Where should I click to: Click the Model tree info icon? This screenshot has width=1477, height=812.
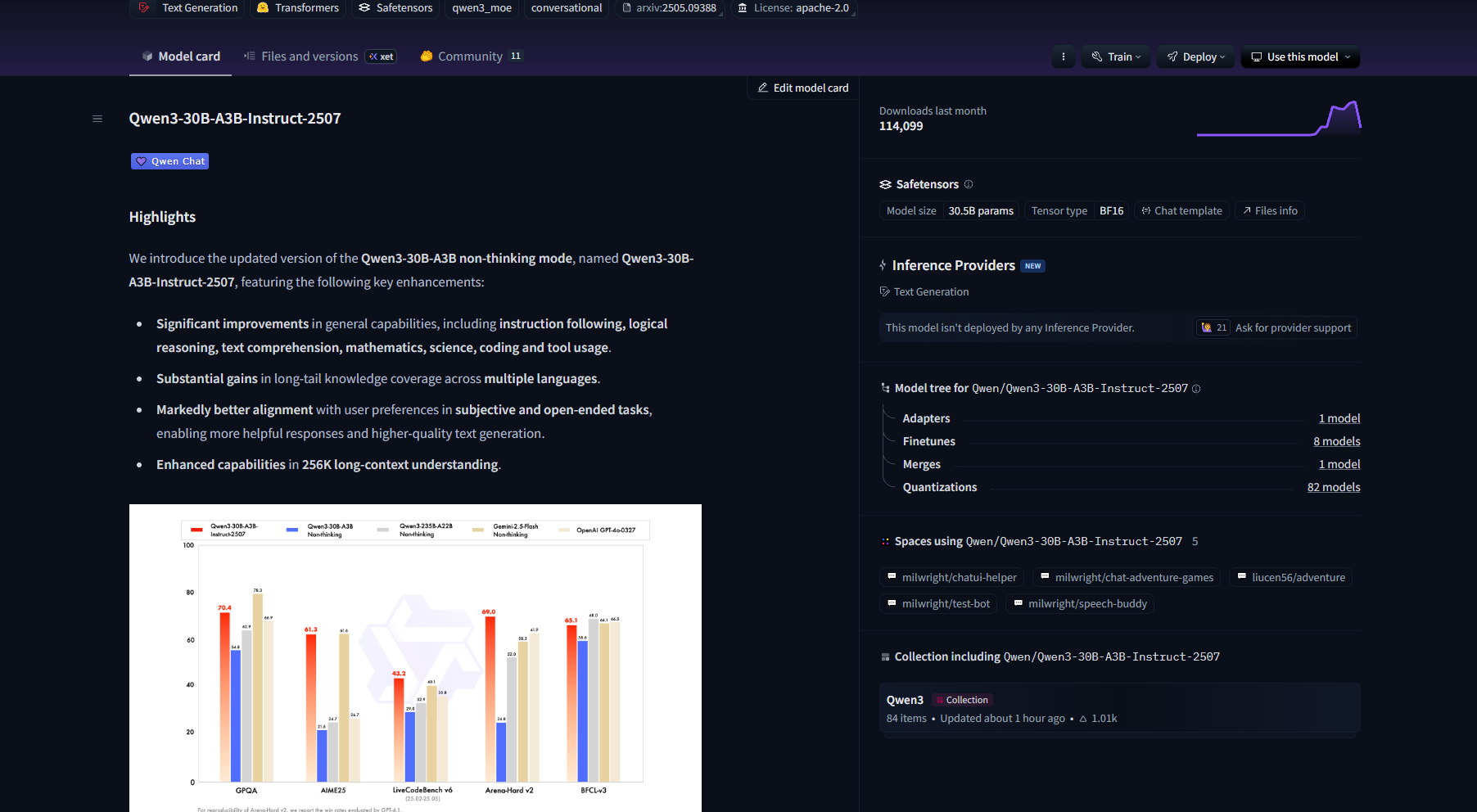[x=1196, y=389]
